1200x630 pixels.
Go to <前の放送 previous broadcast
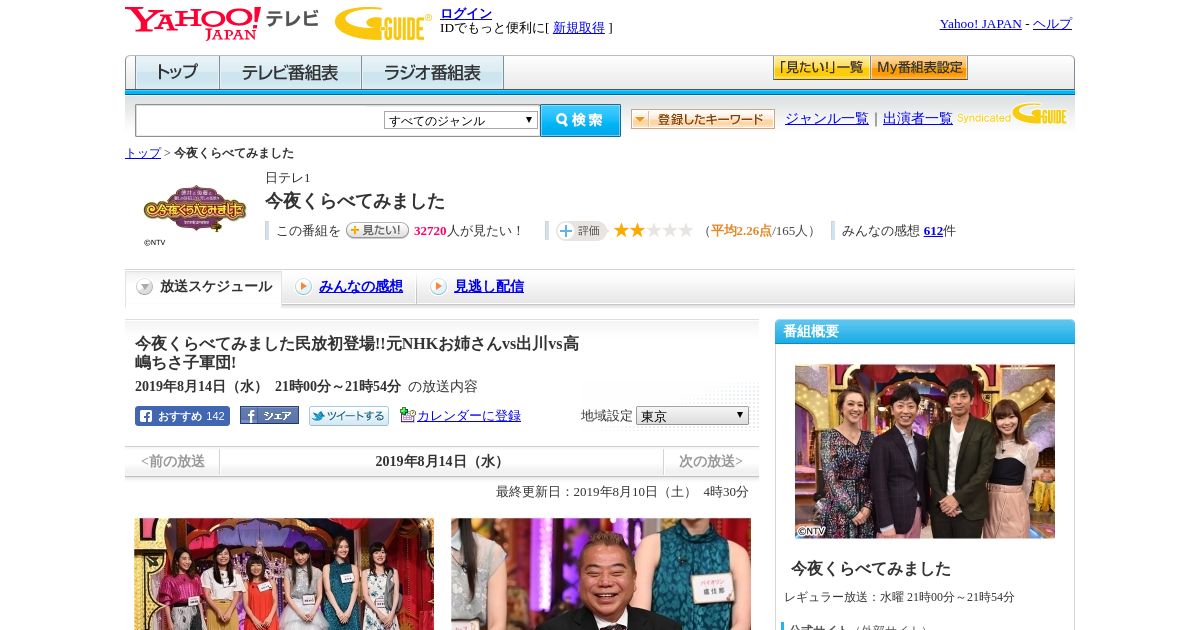pyautogui.click(x=173, y=462)
